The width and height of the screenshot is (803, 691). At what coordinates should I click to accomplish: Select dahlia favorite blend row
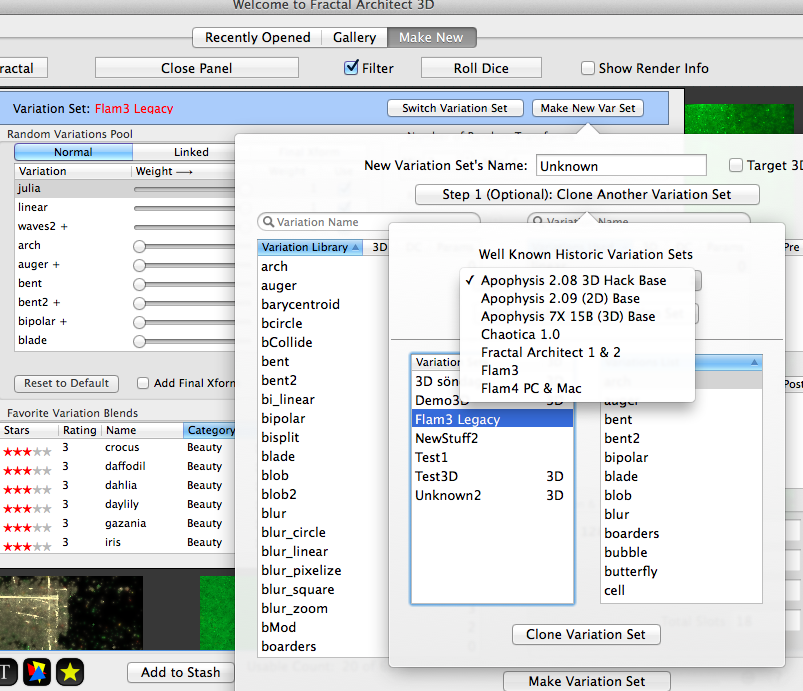117,485
